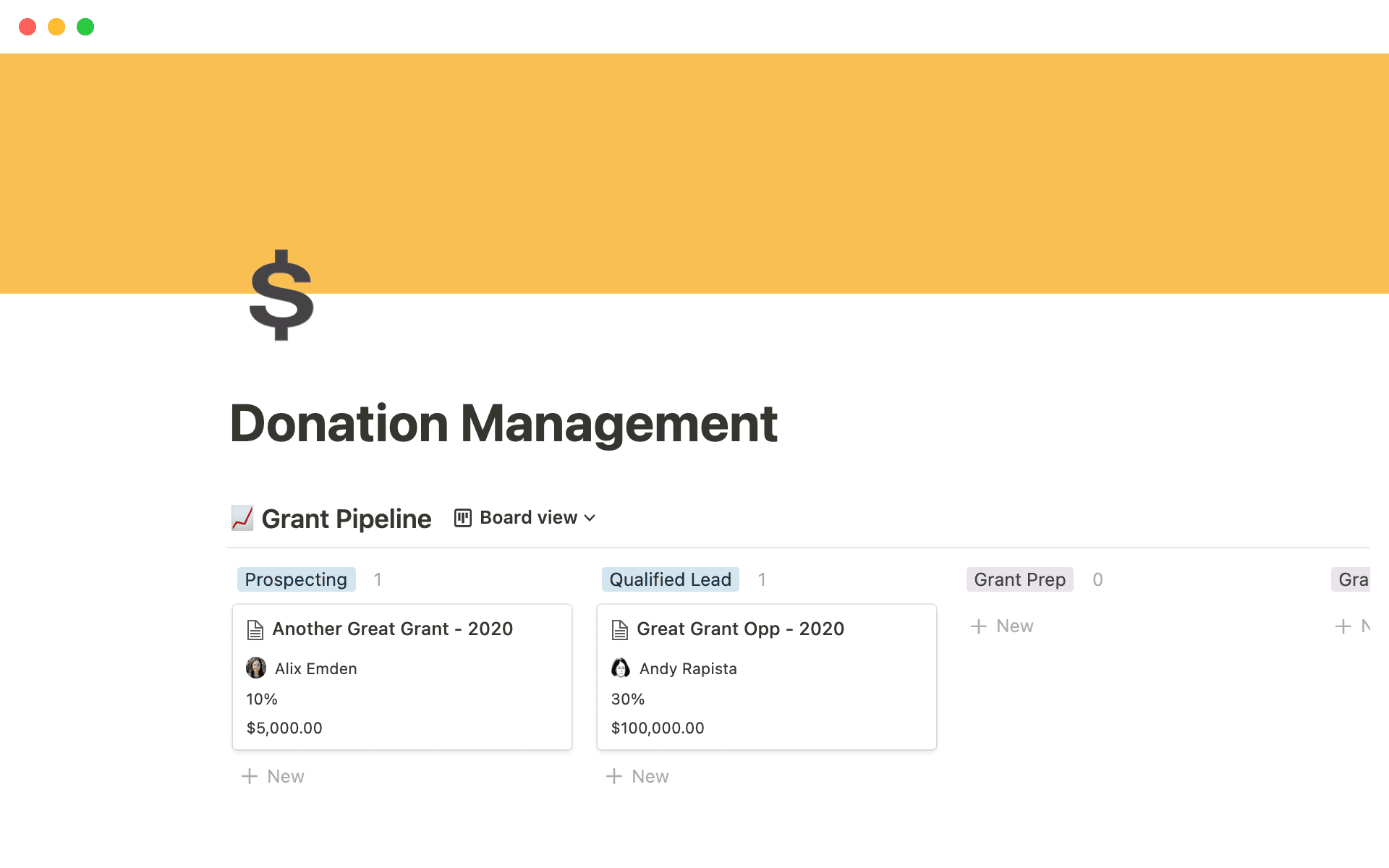Select the Grant Pipeline view title
Viewport: 1389px width, 868px height.
point(346,518)
